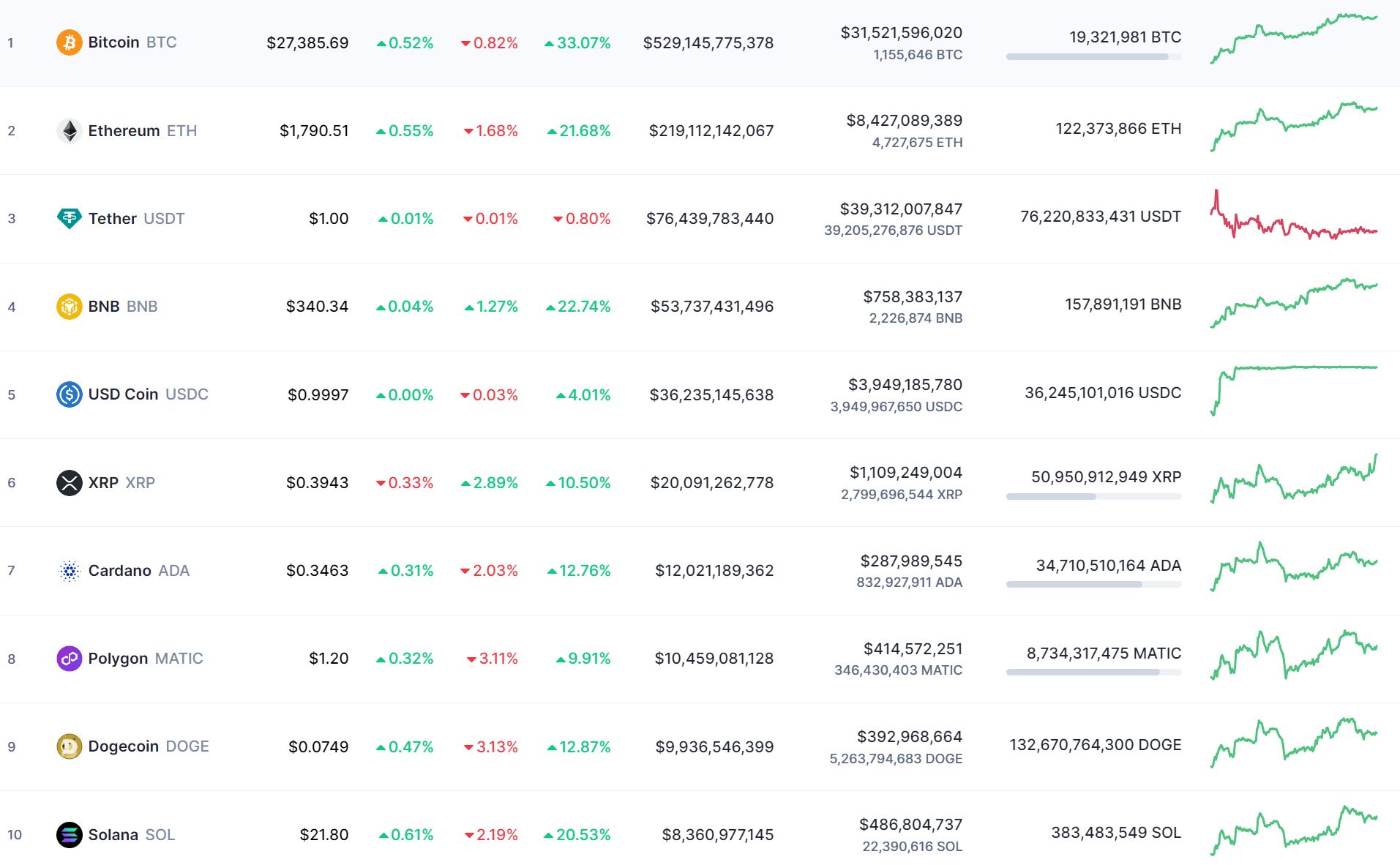Image resolution: width=1400 pixels, height=865 pixels.
Task: Click the USD Coin logo icon
Action: point(70,394)
